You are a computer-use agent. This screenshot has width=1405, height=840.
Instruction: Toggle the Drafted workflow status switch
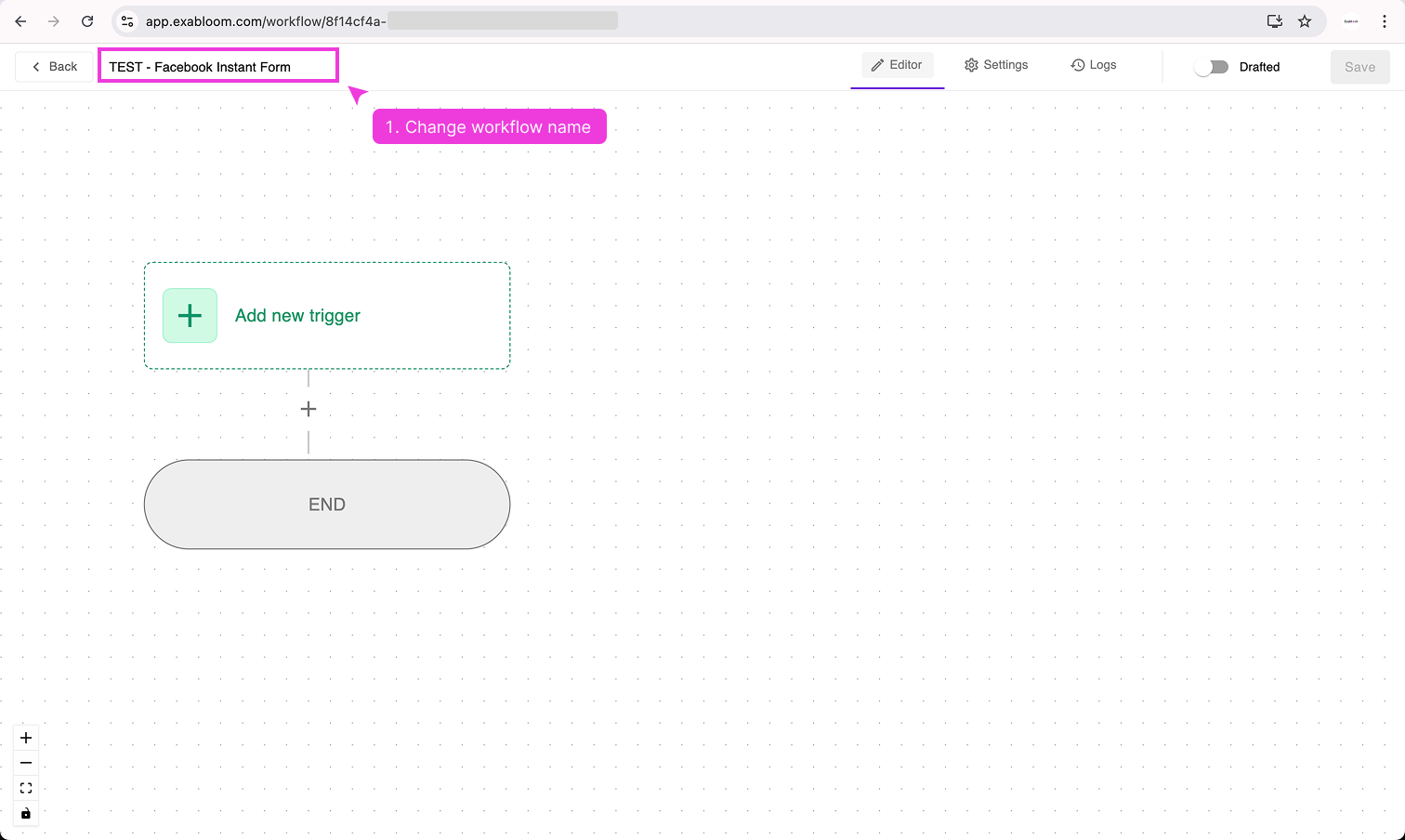point(1212,66)
